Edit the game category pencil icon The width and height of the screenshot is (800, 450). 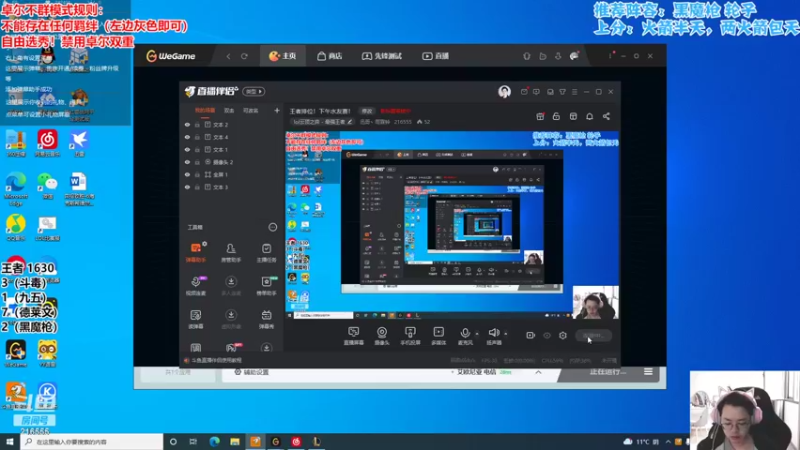[349, 122]
